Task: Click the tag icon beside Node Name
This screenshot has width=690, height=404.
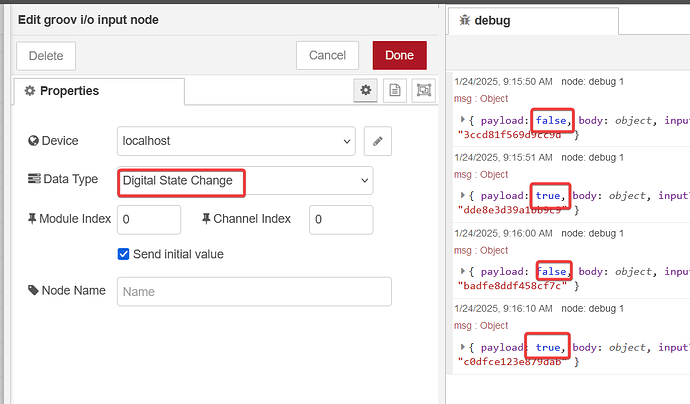Action: pyautogui.click(x=34, y=291)
